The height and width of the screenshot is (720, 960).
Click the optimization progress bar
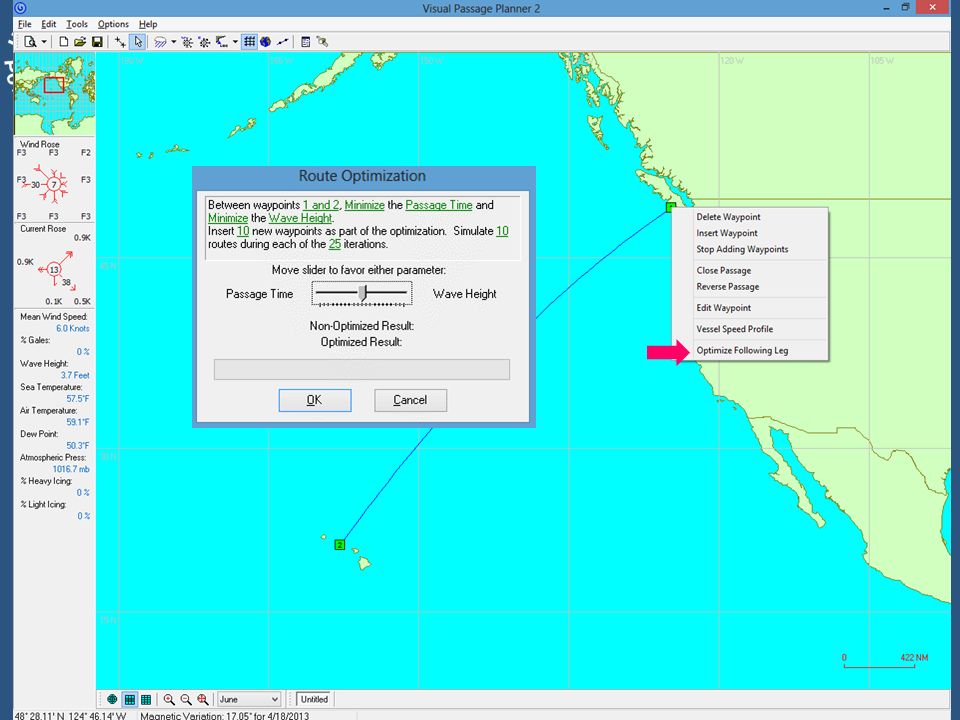coord(361,369)
